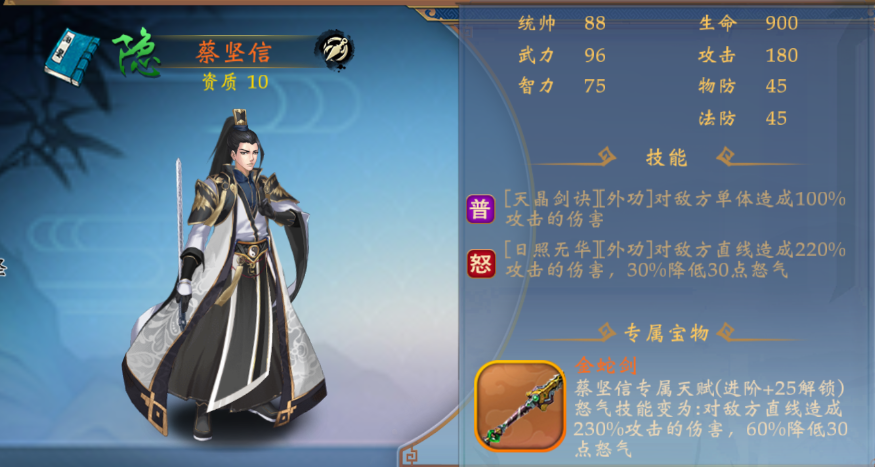
Task: Click the 天晶剑诀 skill description
Action: point(675,209)
